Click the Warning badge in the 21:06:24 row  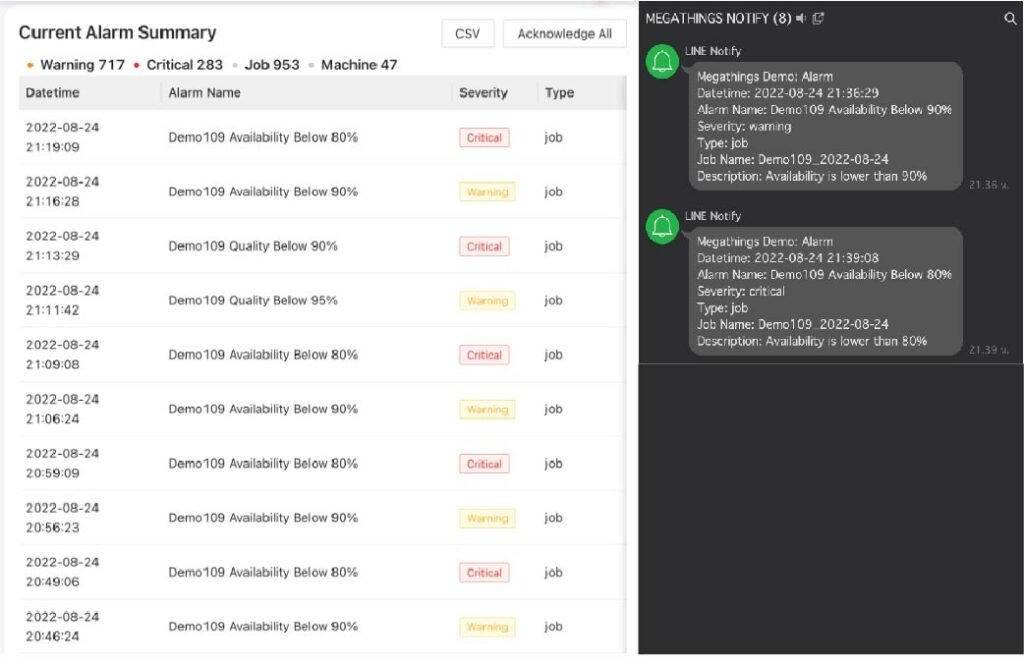pyautogui.click(x=487, y=410)
